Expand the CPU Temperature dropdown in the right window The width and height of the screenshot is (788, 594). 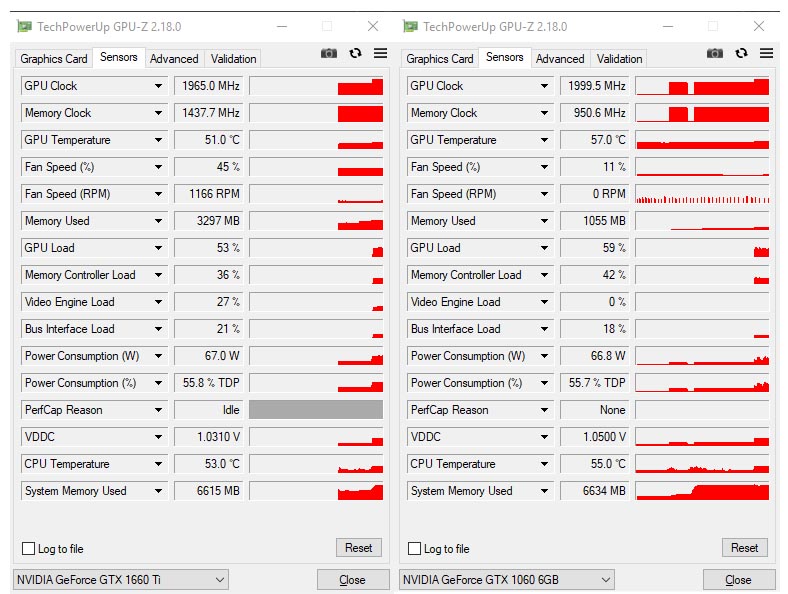click(x=544, y=464)
